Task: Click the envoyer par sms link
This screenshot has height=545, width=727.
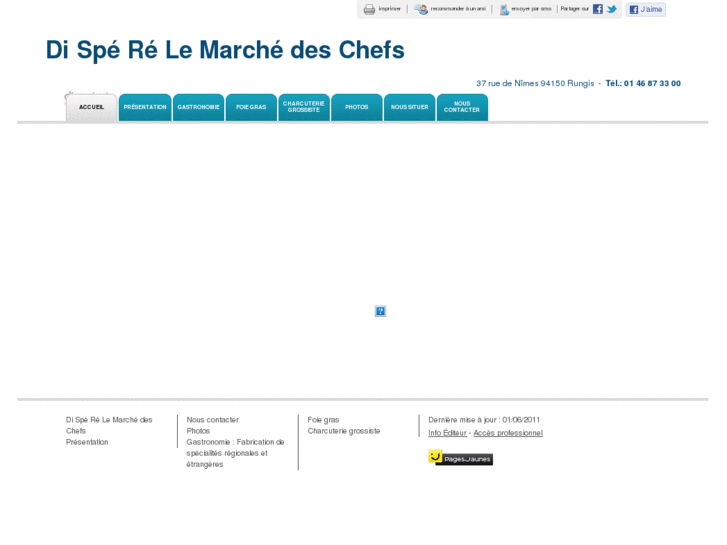Action: 531,9
